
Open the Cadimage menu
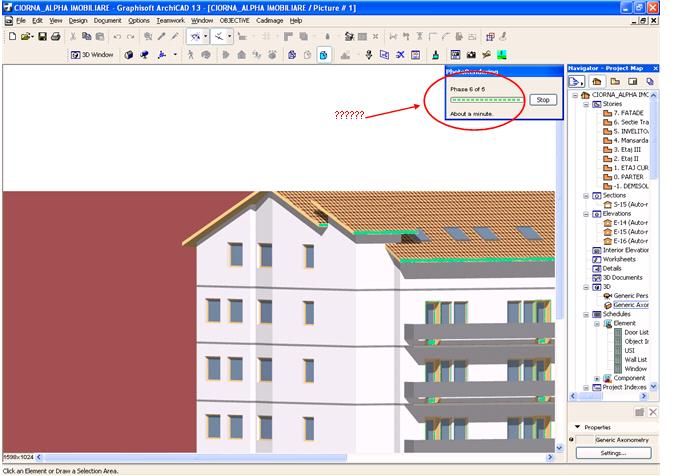(x=269, y=20)
